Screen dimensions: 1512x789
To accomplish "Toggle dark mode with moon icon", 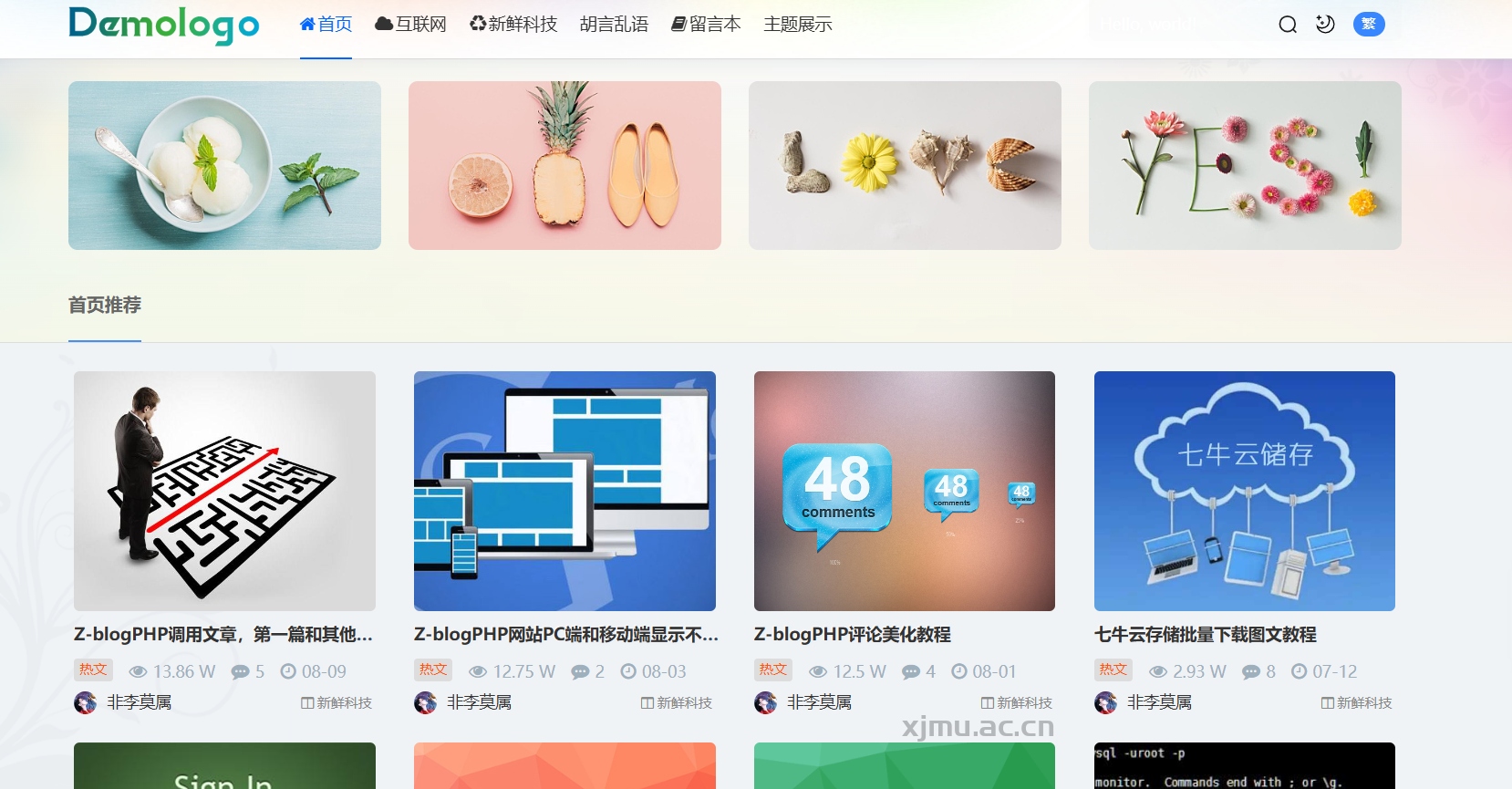I will click(x=1325, y=25).
